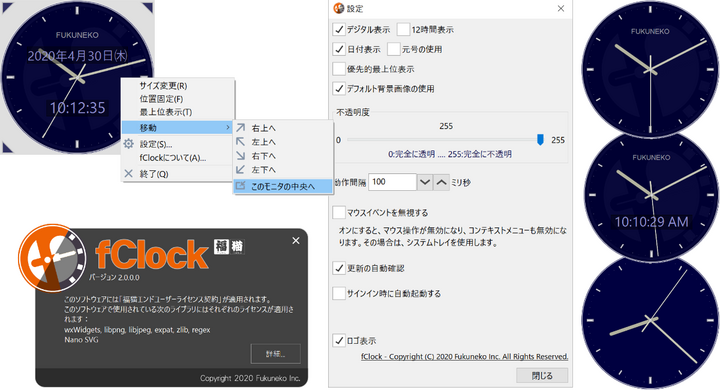Click the top-right resize corner of top-left clock

[x=147, y=7]
